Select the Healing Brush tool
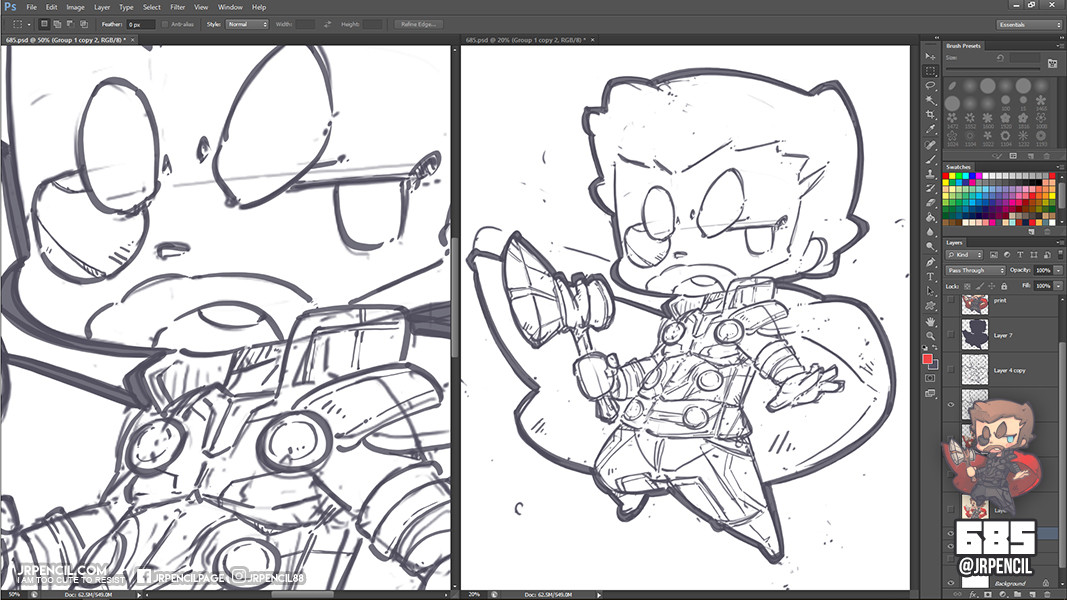Screen dimensions: 1067x600 click(930, 144)
